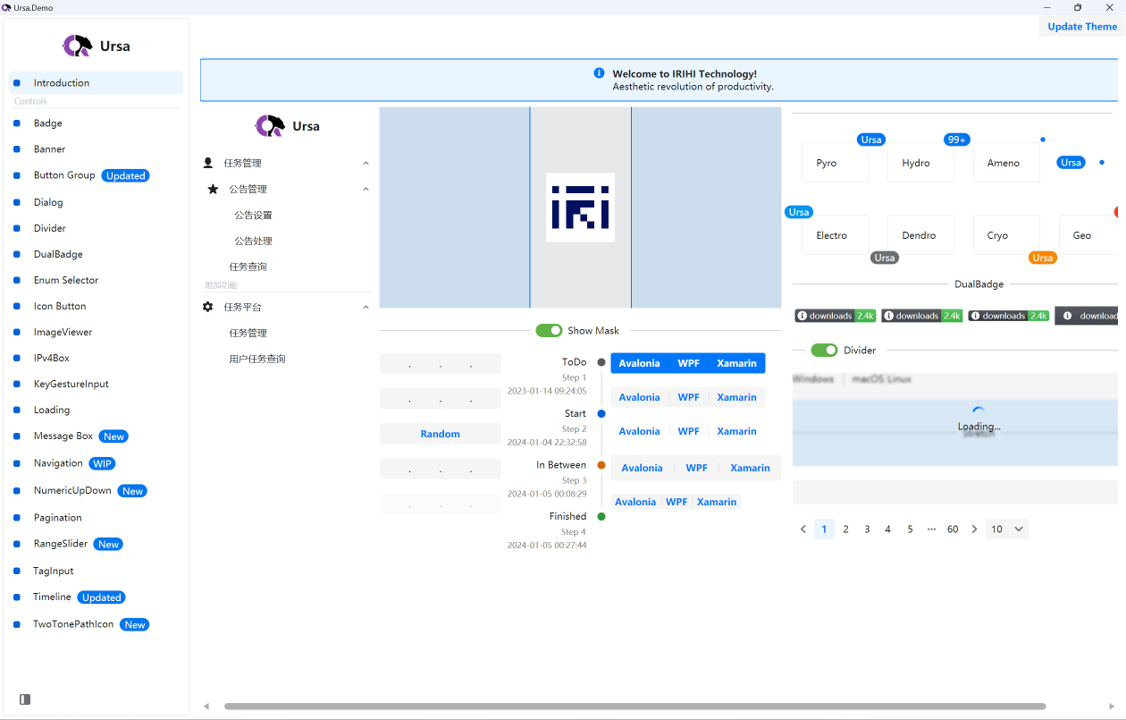
Task: Select Timeline in the sidebar
Action: (x=52, y=597)
